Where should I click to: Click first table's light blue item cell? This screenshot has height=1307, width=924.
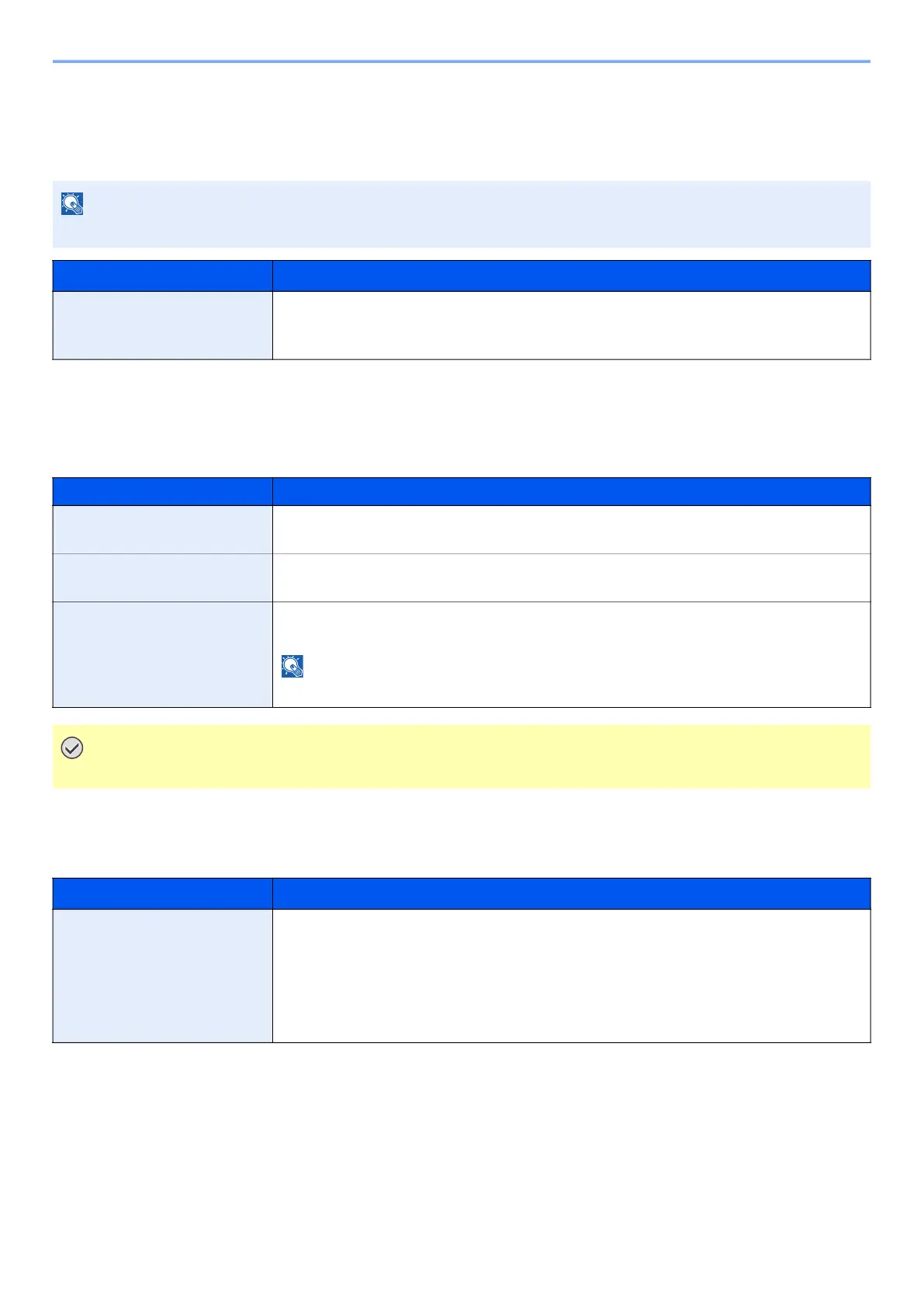pos(162,325)
